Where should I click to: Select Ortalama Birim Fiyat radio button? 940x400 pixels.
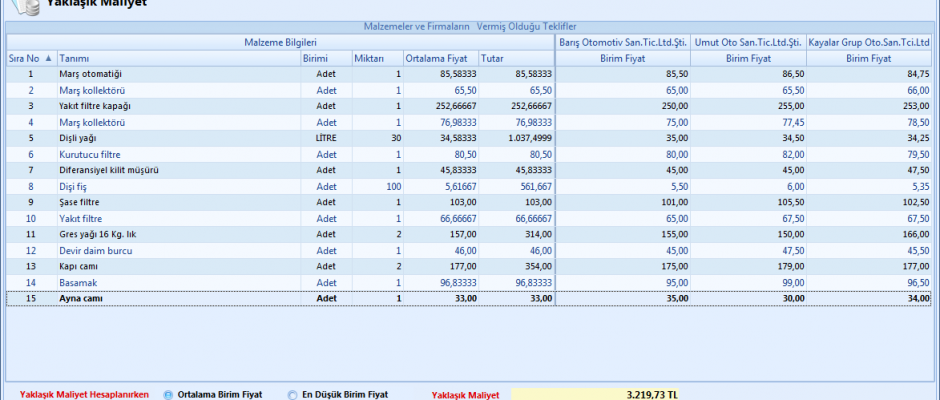tap(168, 394)
